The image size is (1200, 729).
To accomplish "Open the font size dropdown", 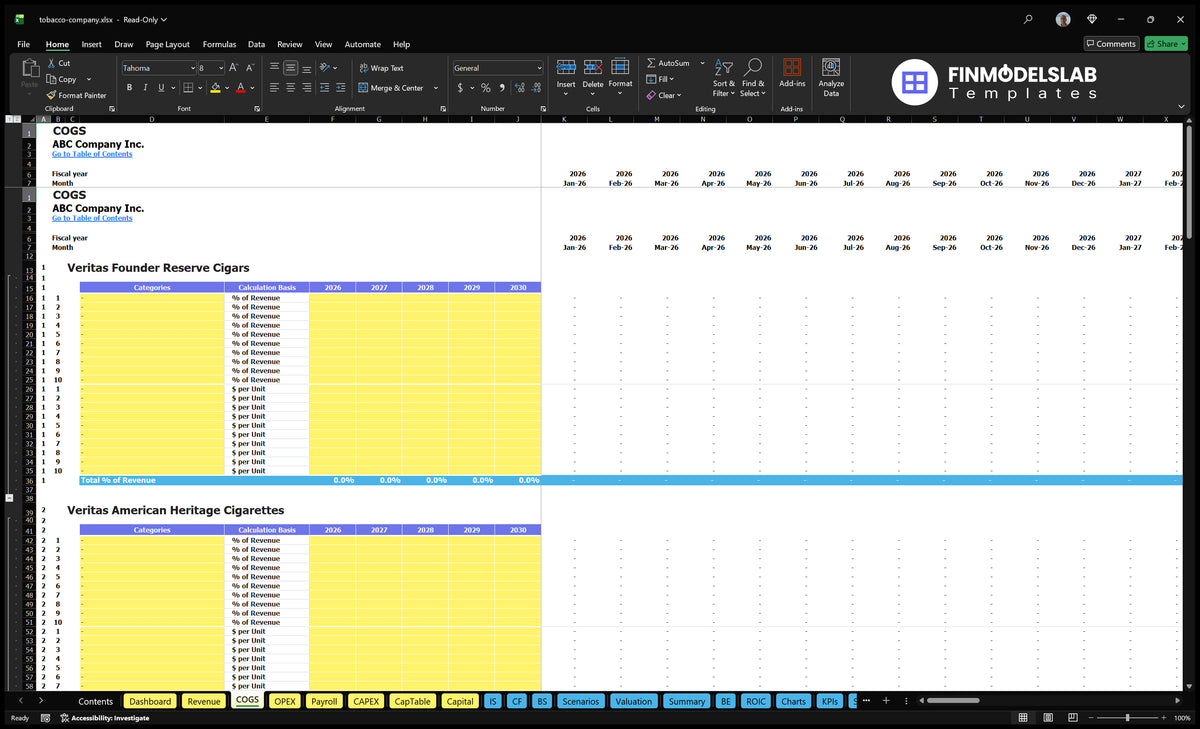I will [220, 68].
